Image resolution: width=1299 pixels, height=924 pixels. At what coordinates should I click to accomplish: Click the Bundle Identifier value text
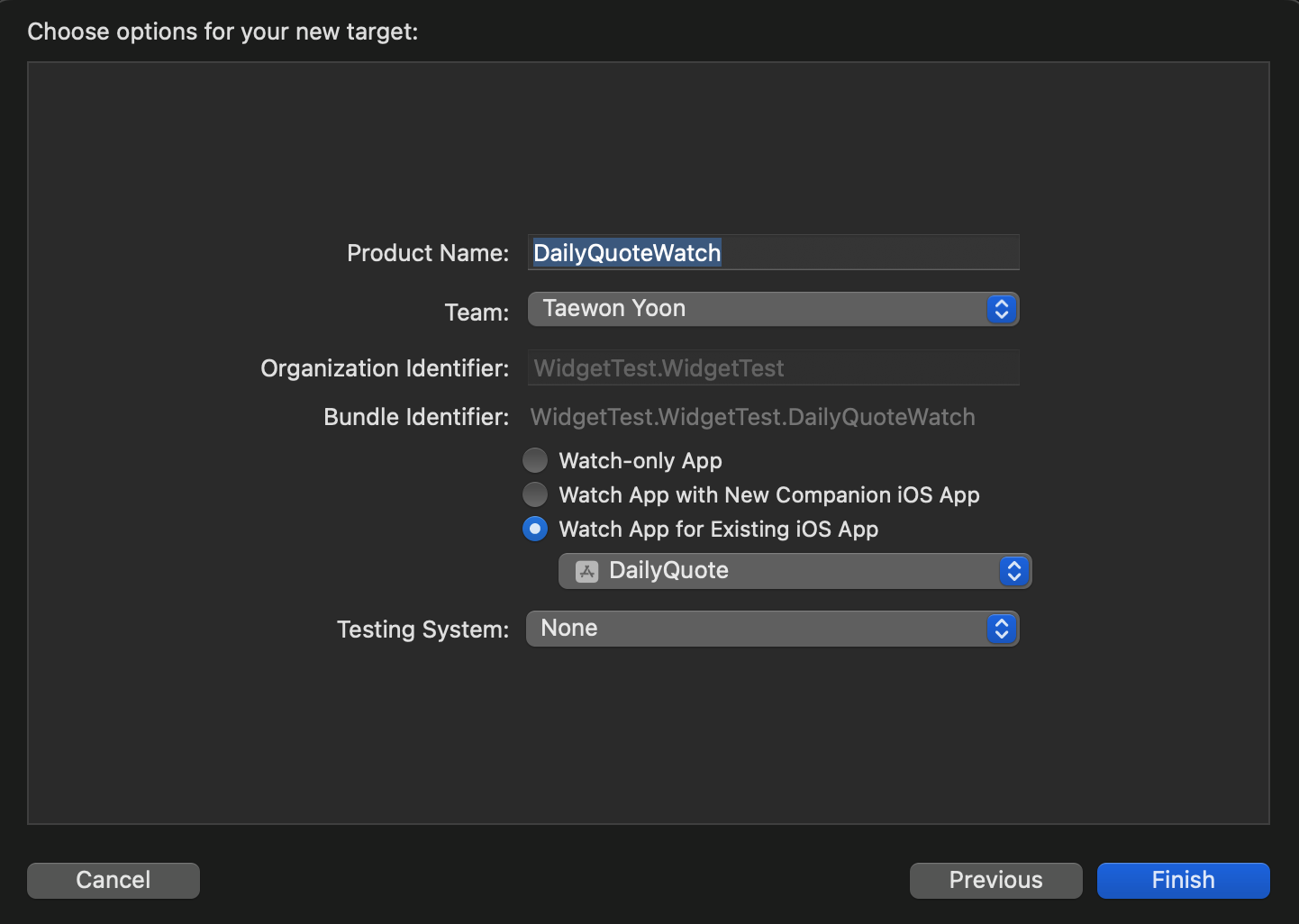pyautogui.click(x=752, y=417)
